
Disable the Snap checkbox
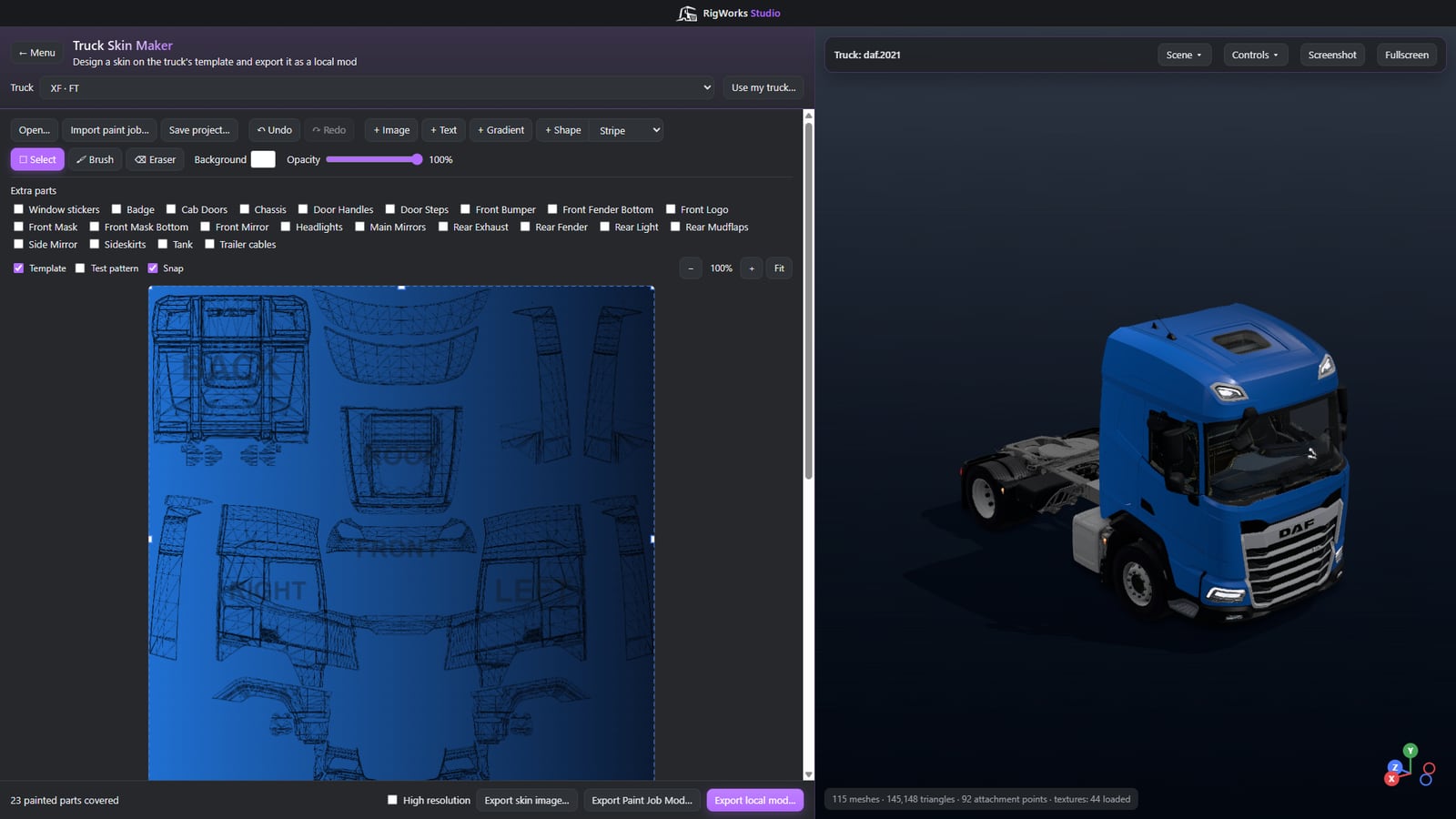[x=153, y=268]
